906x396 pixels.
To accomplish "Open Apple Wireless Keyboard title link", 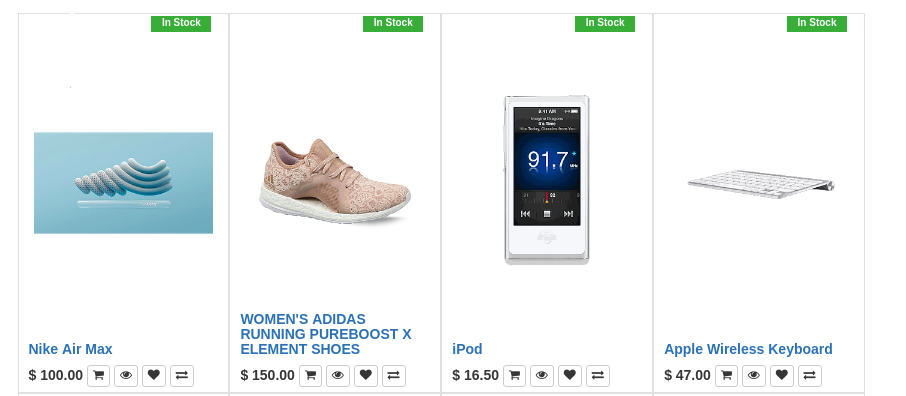I will click(x=748, y=349).
